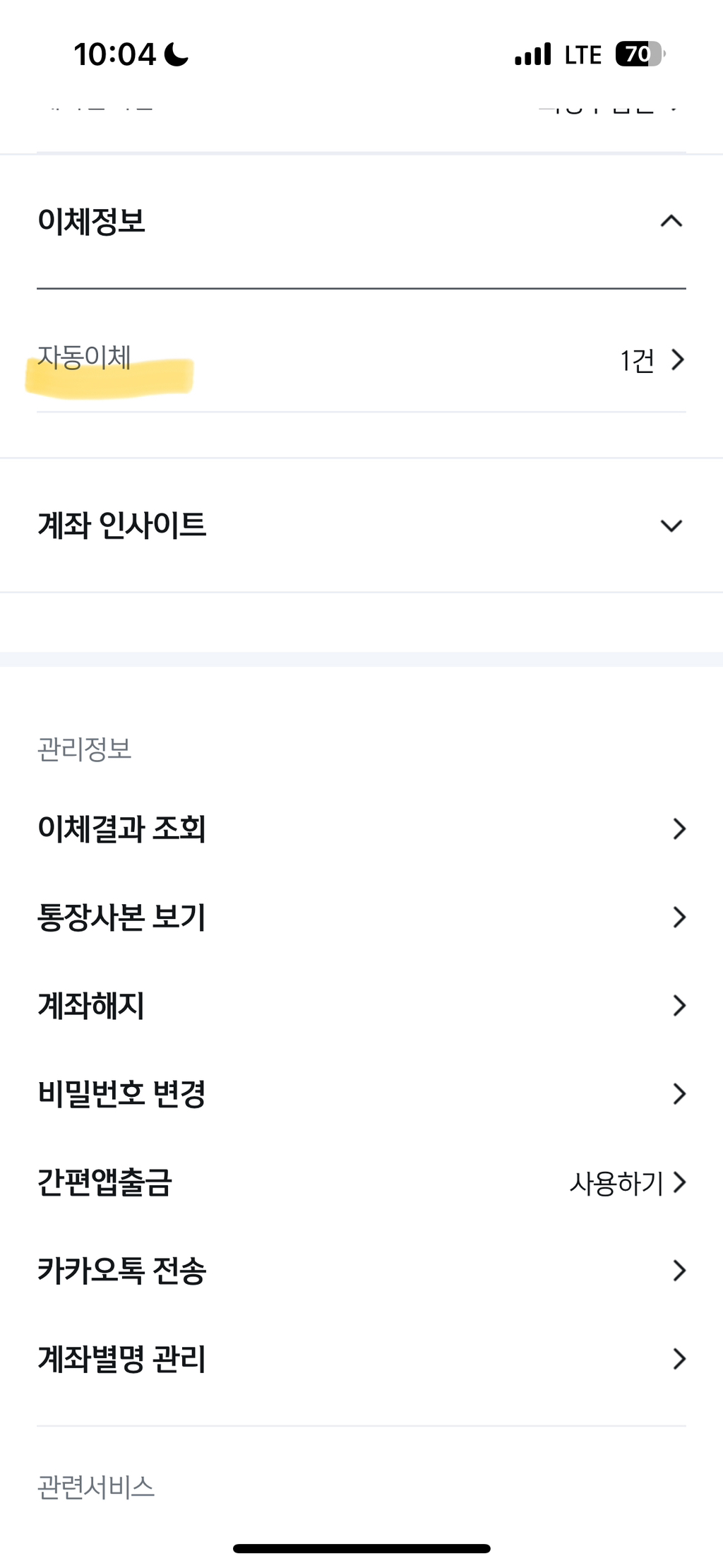Image resolution: width=723 pixels, height=1568 pixels.
Task: Tap the 1건 auto-transfer count
Action: (637, 360)
